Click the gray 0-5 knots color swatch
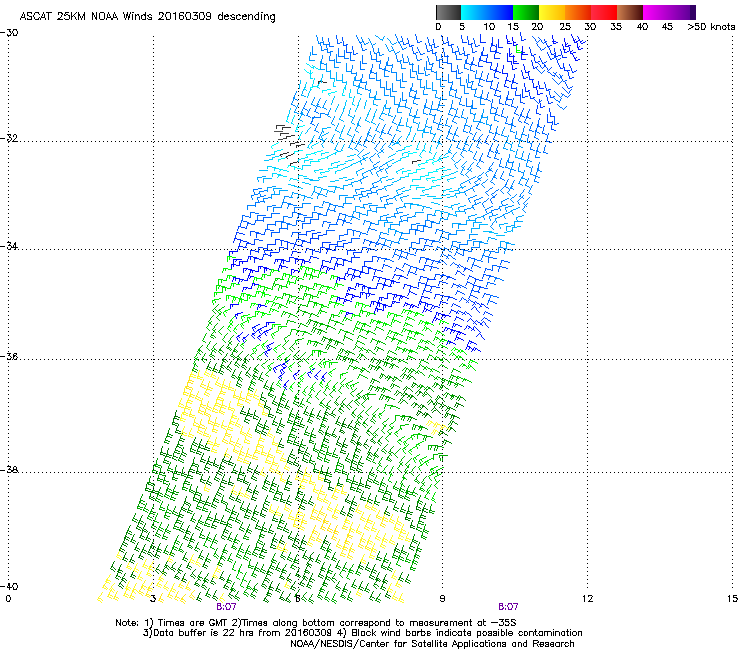 click(448, 12)
